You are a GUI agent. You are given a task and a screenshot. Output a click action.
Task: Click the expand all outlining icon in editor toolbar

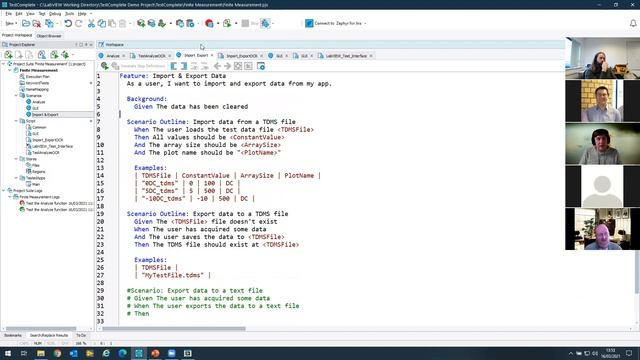238,66
